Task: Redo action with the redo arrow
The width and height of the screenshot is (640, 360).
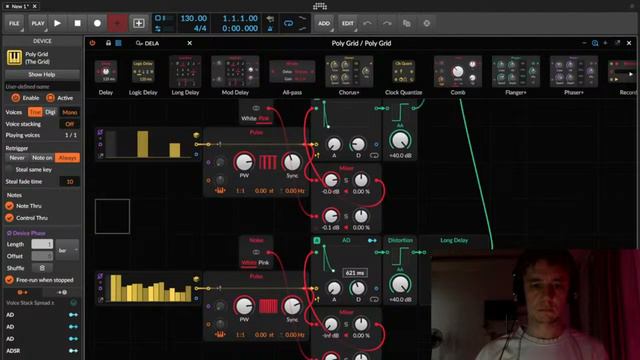Action: 387,23
